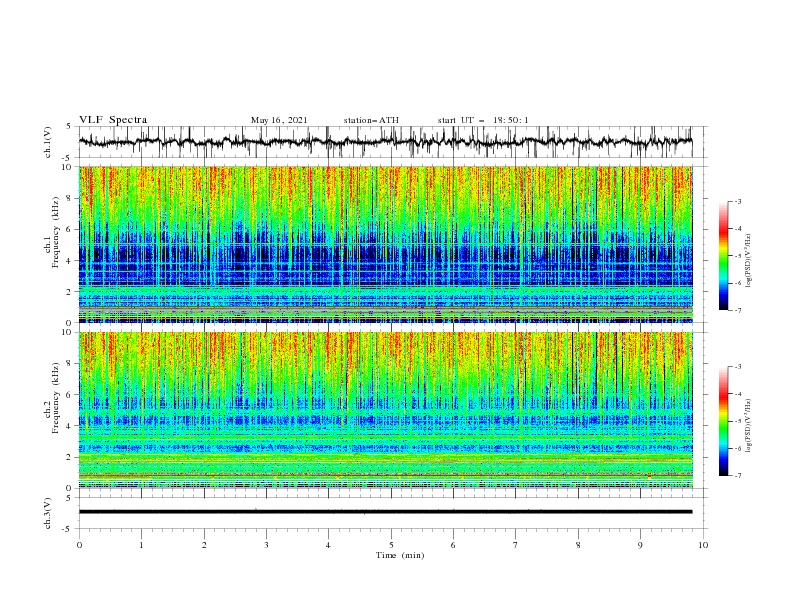Click the "station=ATH" header label
This screenshot has height=612, width=792.
pyautogui.click(x=371, y=120)
